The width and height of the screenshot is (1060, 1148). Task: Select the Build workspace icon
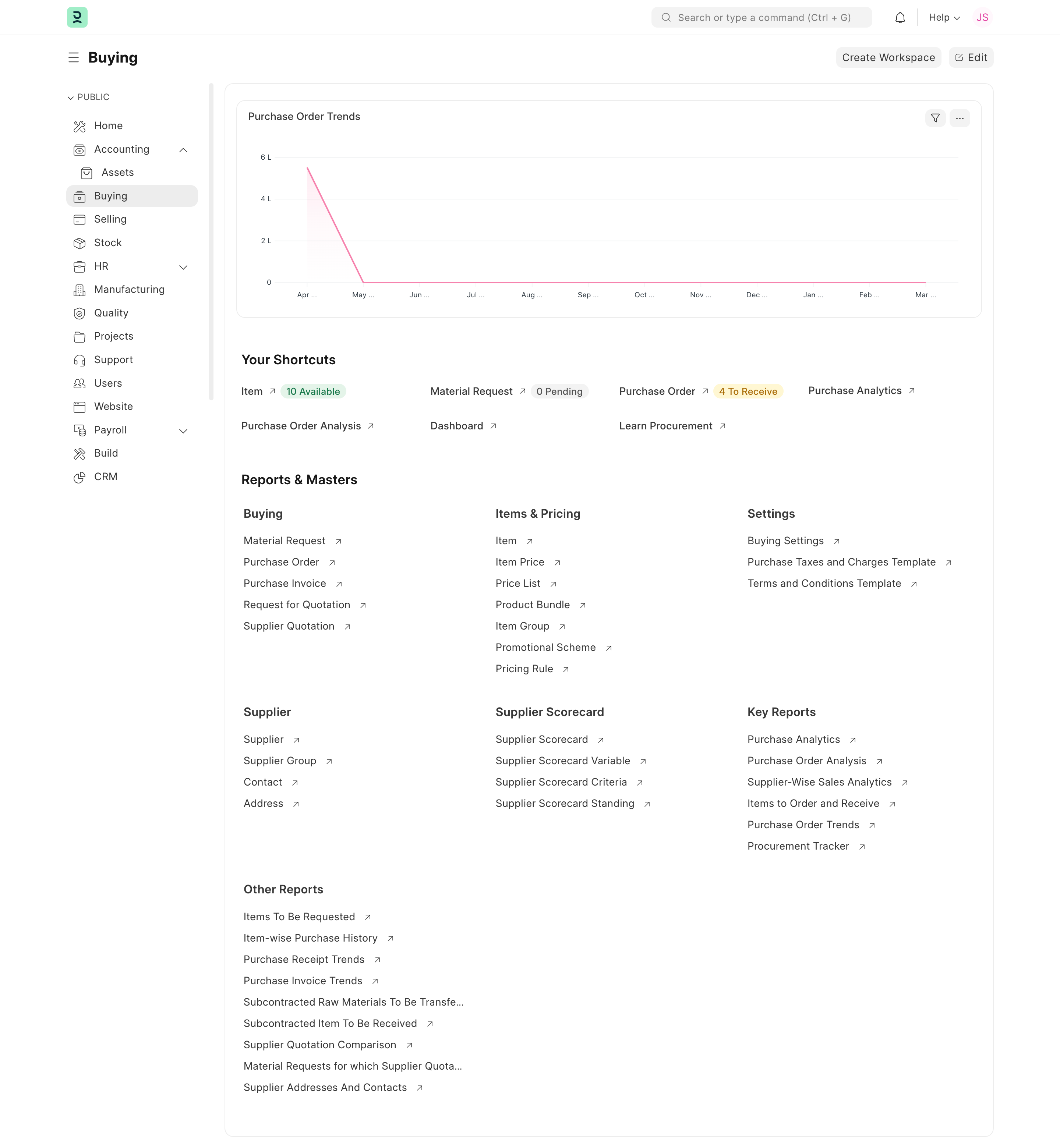coord(80,453)
